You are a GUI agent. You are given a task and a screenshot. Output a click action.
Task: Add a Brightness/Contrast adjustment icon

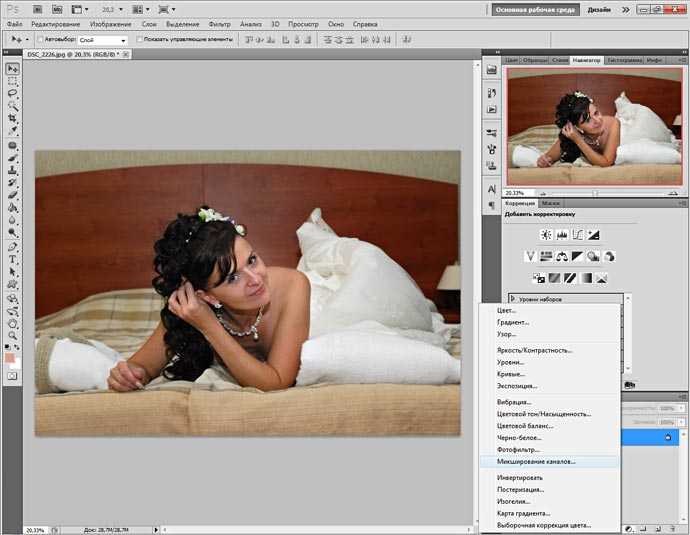pos(546,235)
